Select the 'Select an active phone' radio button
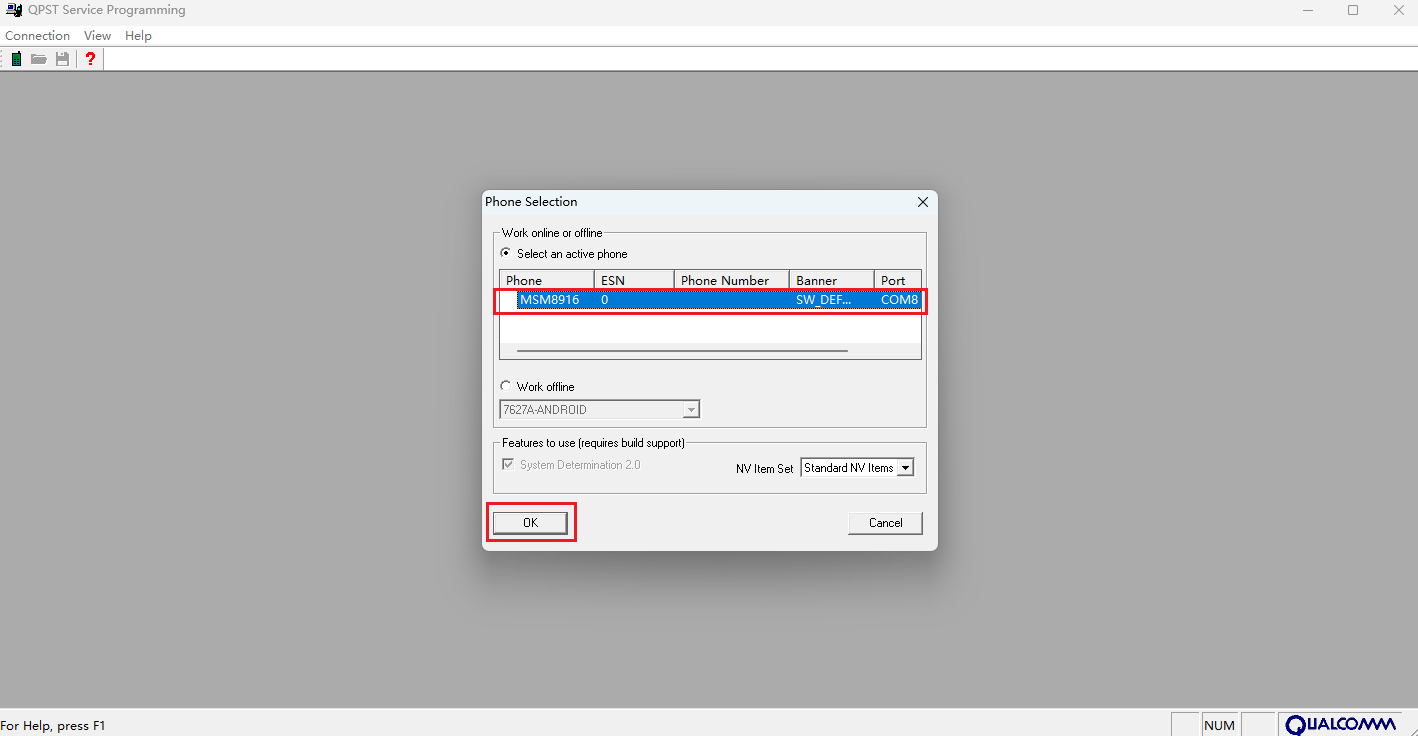The width and height of the screenshot is (1418, 736). point(506,254)
